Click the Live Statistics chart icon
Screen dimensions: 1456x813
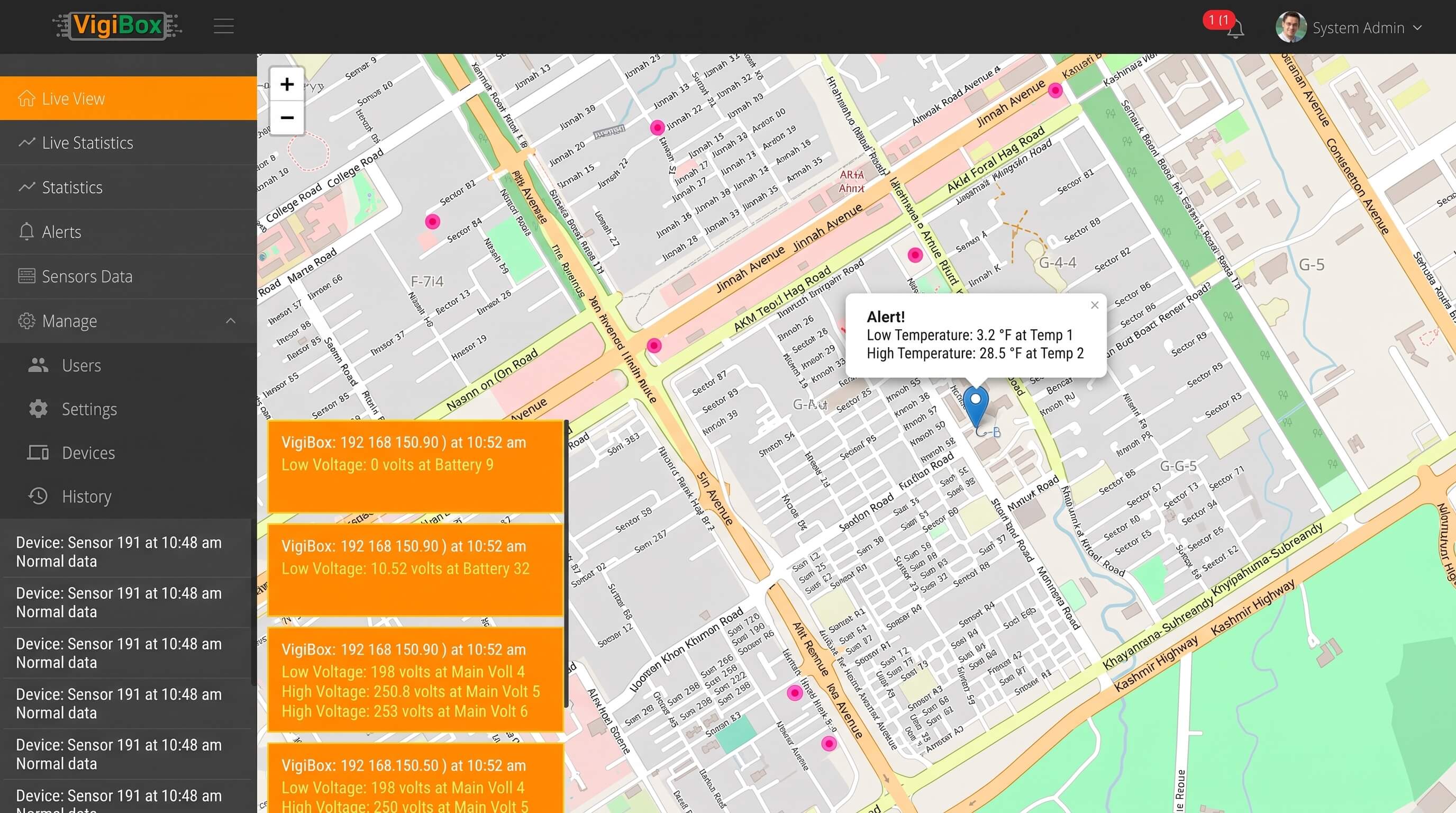tap(26, 142)
